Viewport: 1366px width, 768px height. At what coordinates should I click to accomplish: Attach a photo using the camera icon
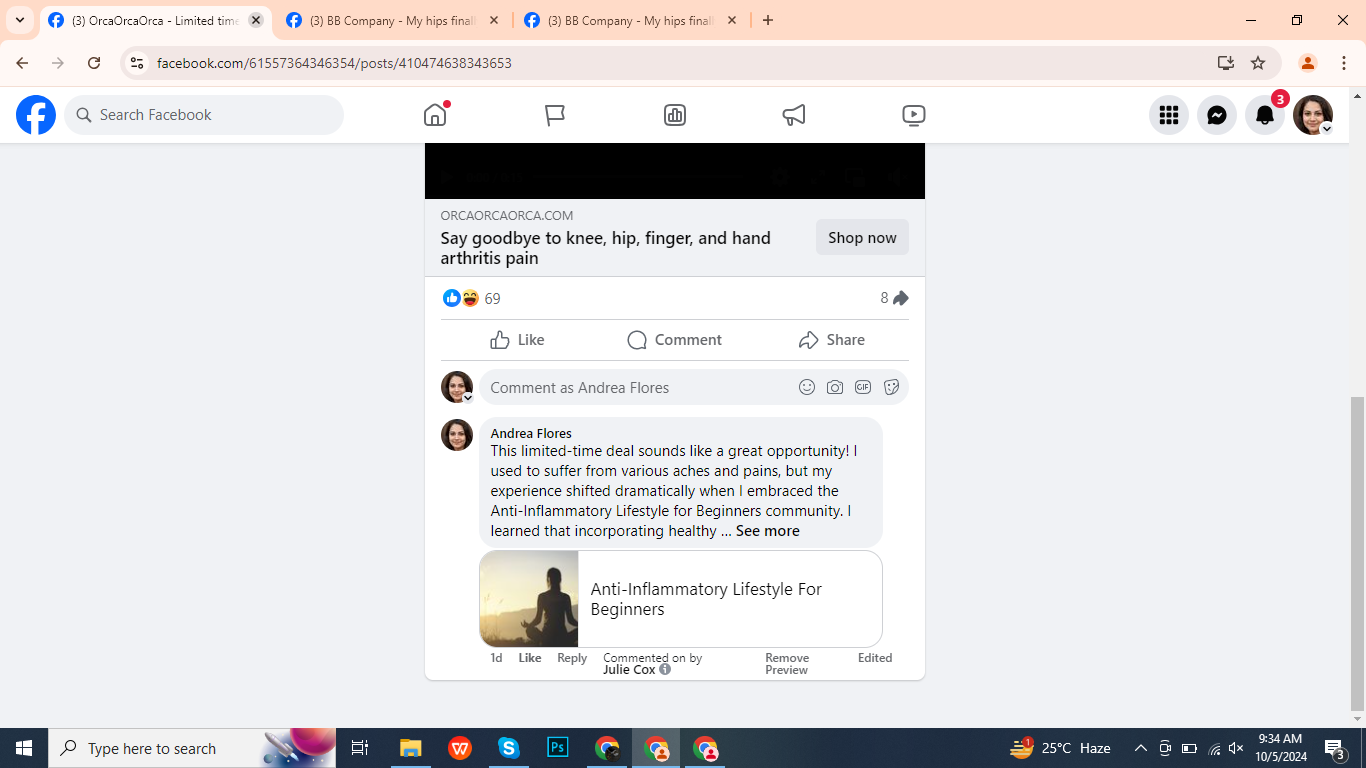[x=835, y=387]
